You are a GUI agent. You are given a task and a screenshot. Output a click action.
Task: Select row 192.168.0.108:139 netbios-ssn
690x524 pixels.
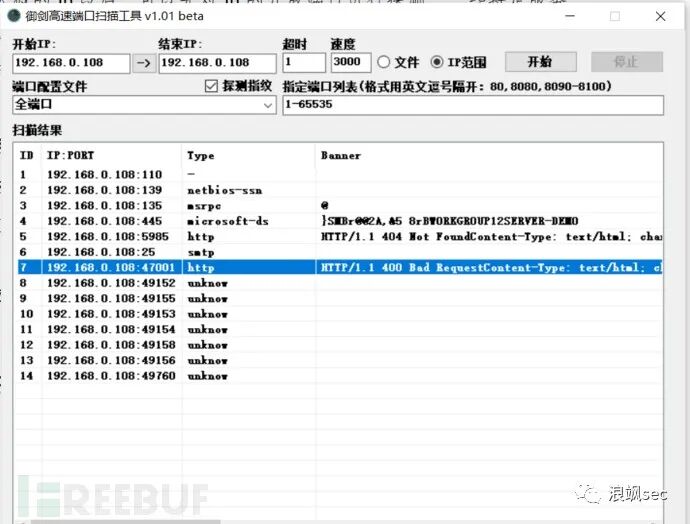click(340, 190)
